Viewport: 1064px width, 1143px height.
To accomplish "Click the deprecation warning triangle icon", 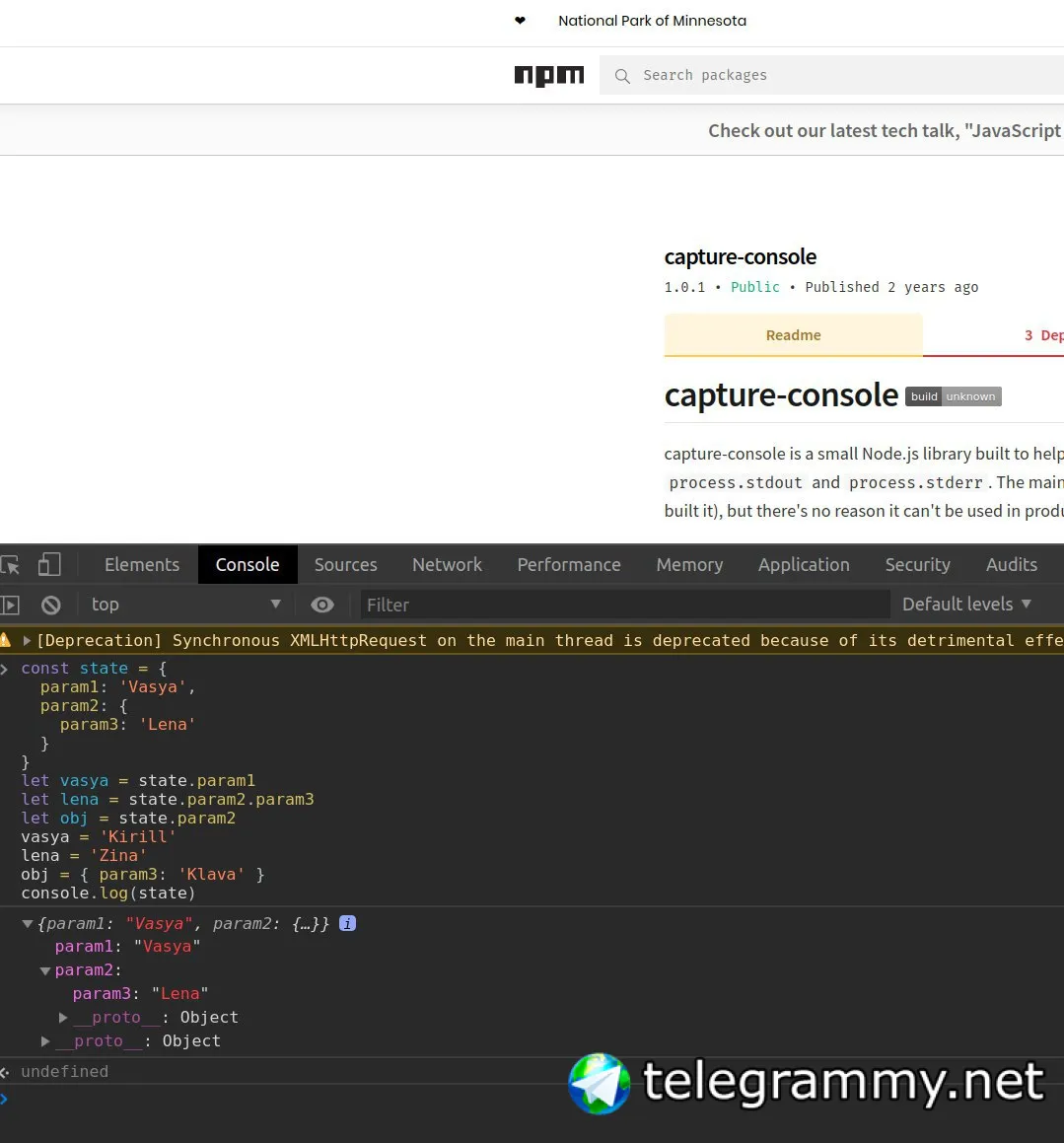I will click(x=5, y=640).
